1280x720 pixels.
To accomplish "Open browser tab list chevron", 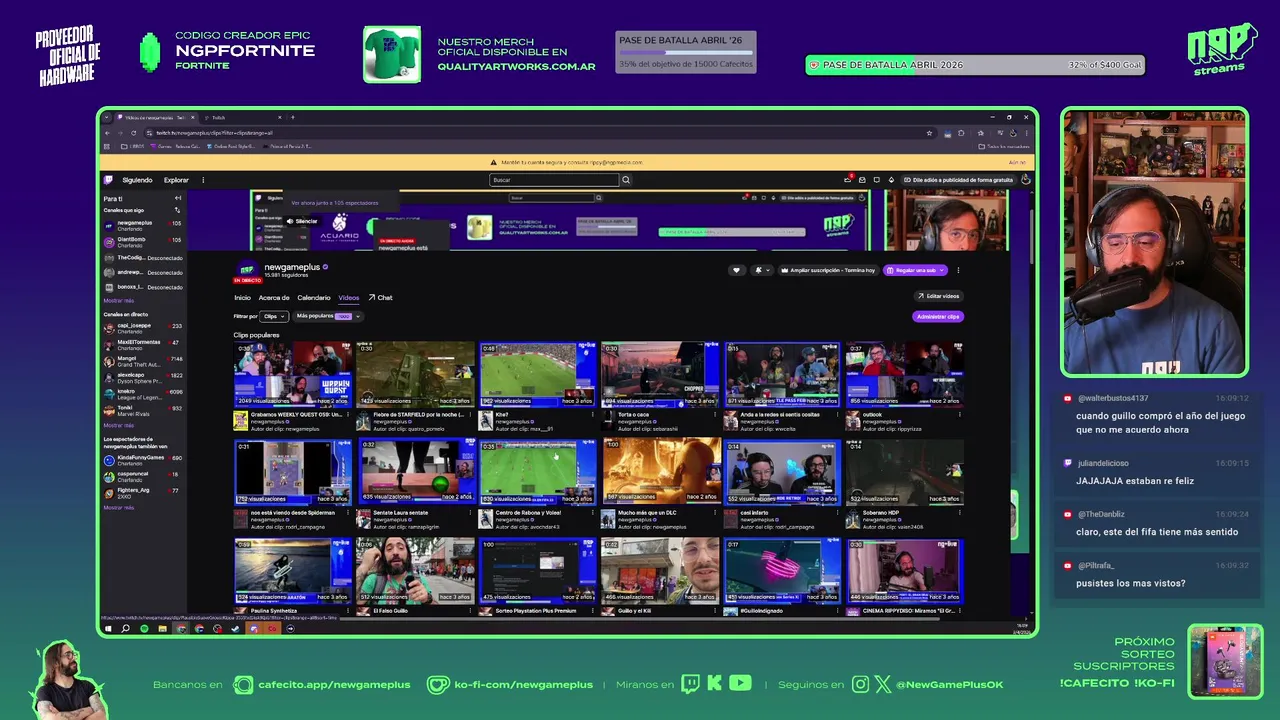I will click(x=106, y=117).
